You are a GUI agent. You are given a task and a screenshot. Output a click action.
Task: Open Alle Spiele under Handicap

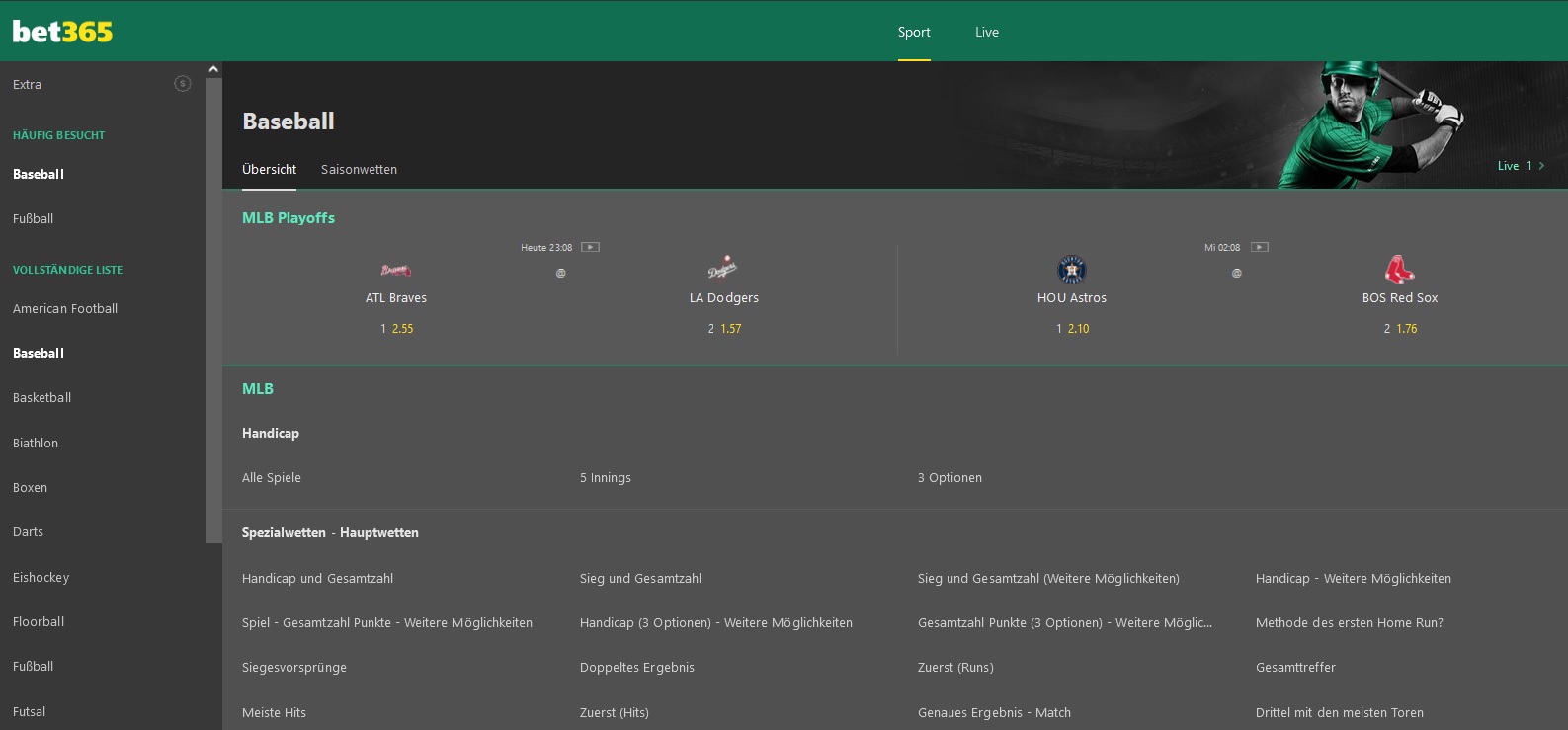272,478
